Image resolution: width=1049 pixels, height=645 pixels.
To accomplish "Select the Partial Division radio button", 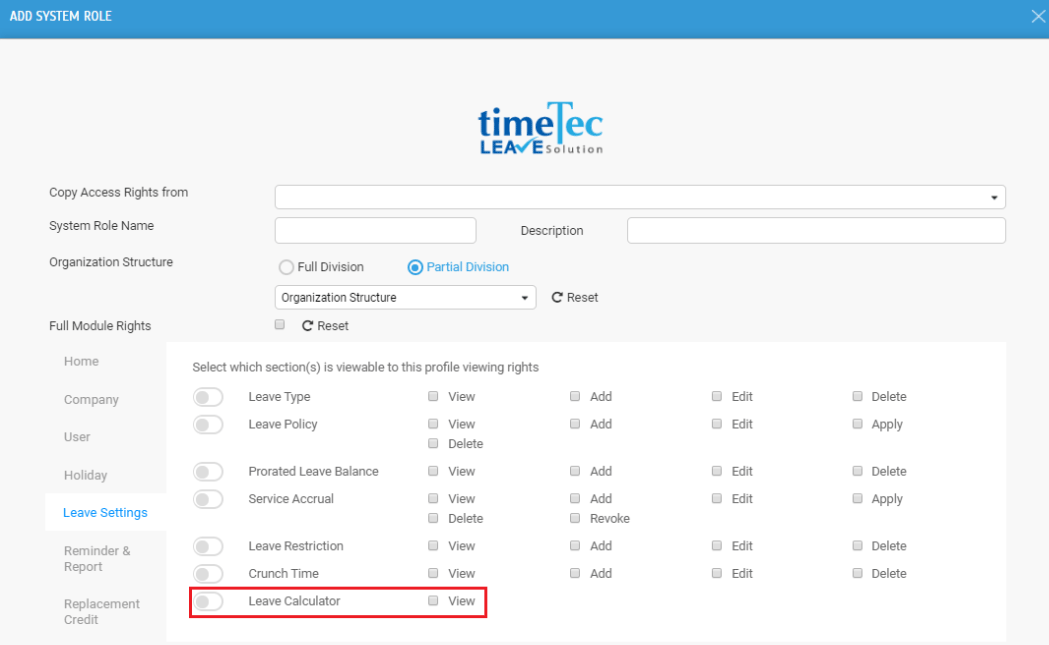I will (415, 267).
